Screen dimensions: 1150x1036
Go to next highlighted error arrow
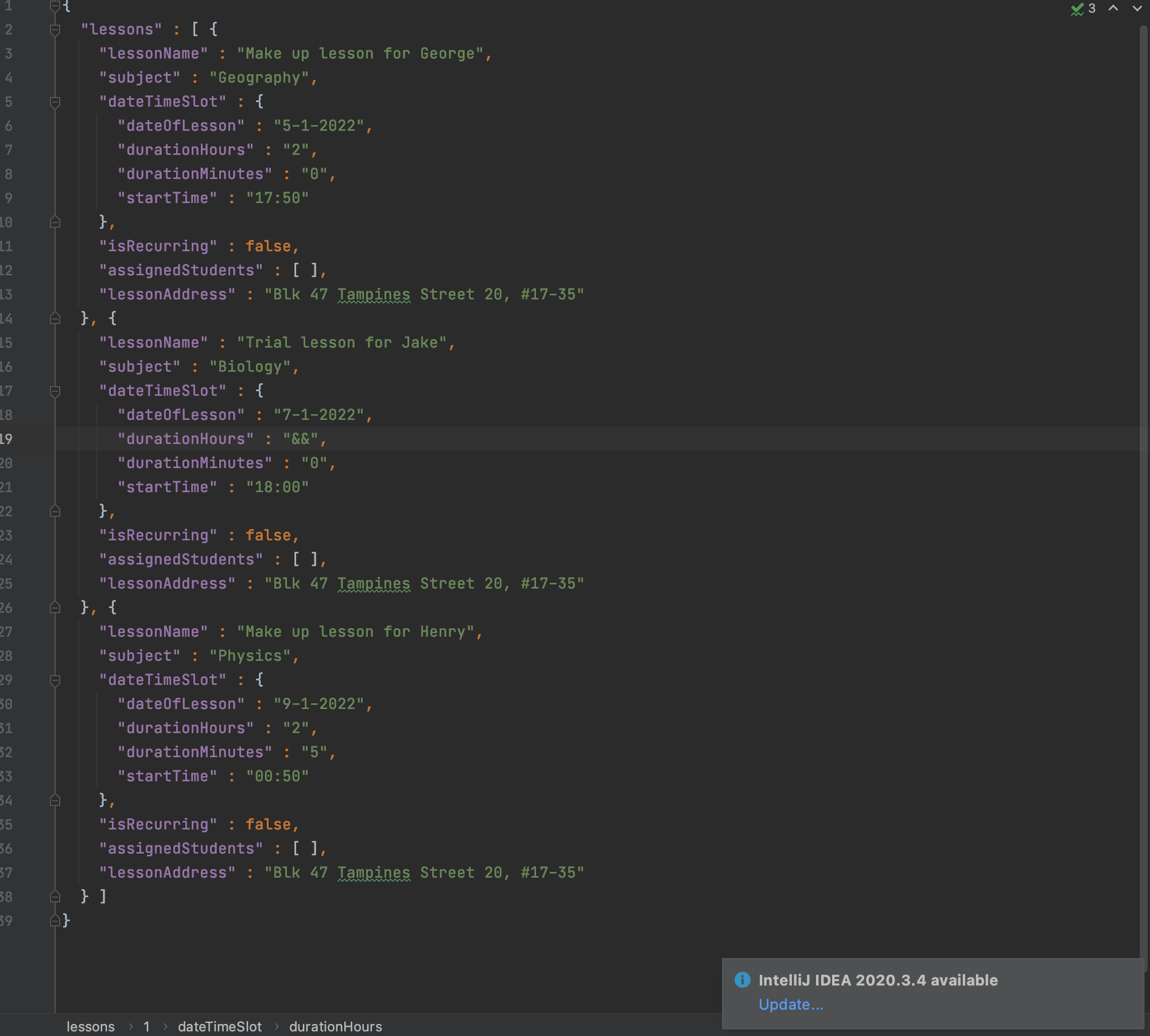click(1136, 8)
